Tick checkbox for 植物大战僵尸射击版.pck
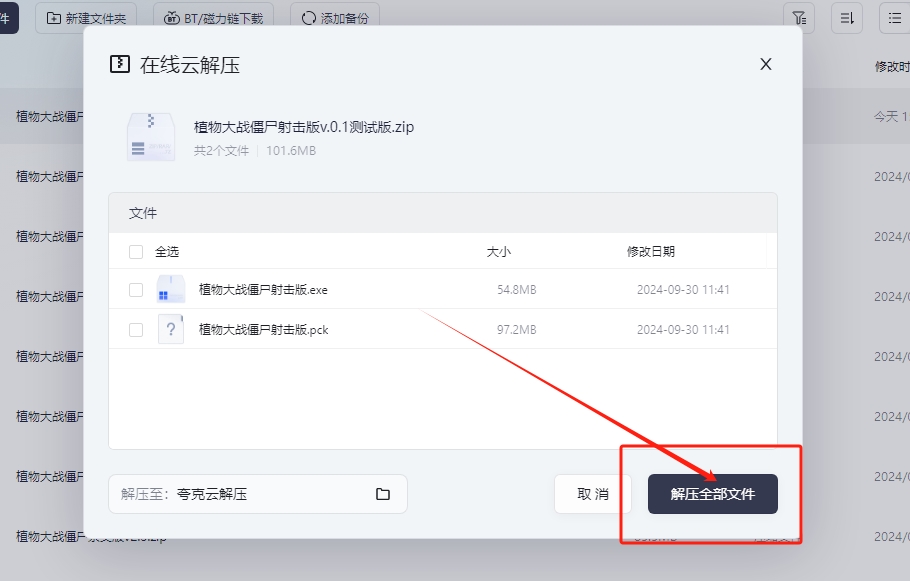910x581 pixels. coord(136,330)
